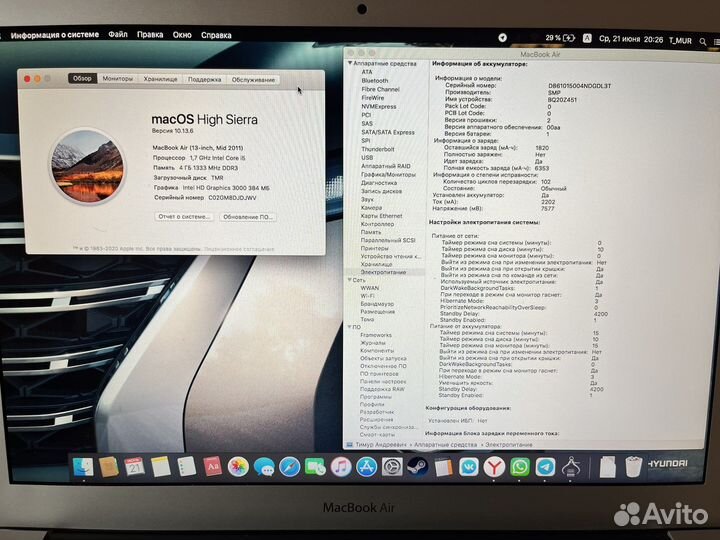Click Аппаратные средства in the bottom path bar
720x540 pixels.
click(445, 444)
